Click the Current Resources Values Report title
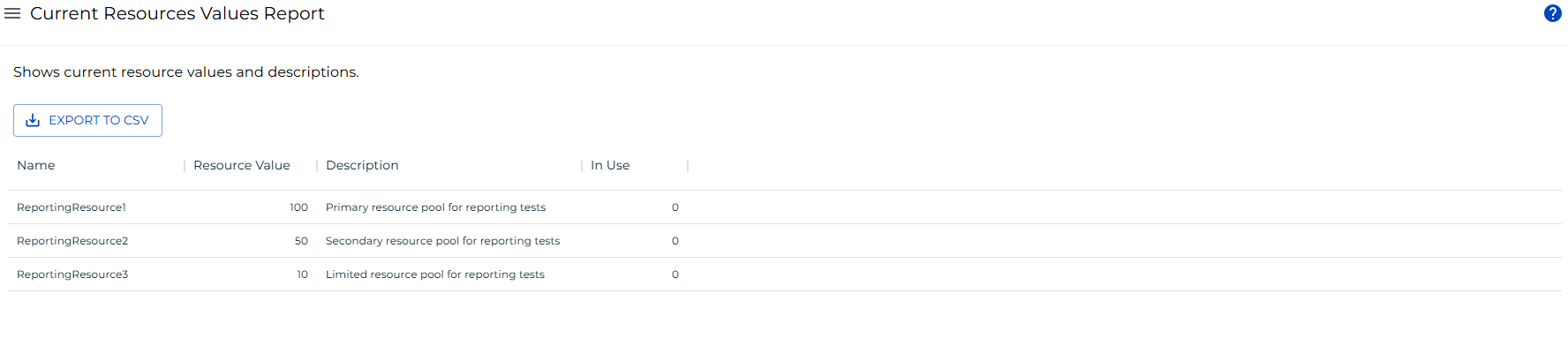The width and height of the screenshot is (1568, 361). [177, 14]
